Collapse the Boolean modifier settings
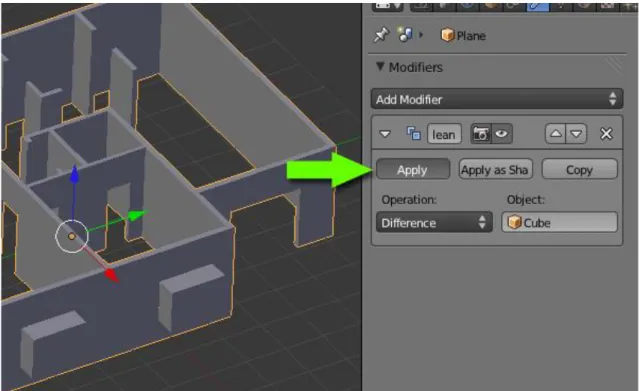The height and width of the screenshot is (391, 639). click(385, 134)
